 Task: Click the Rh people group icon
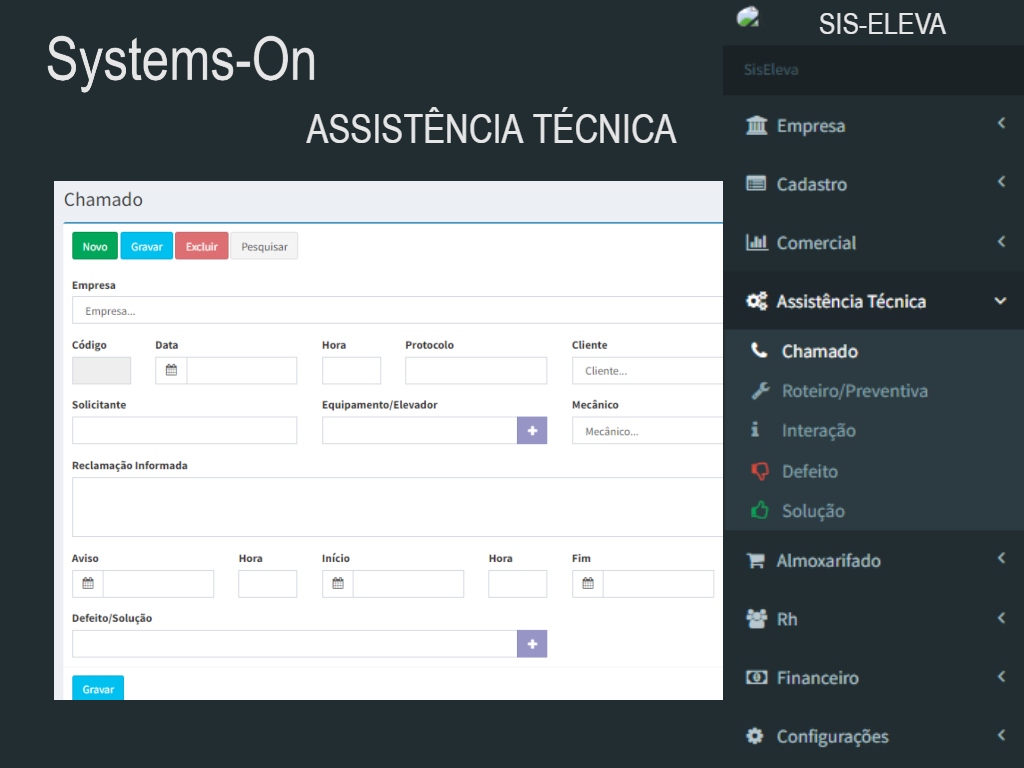coord(756,618)
